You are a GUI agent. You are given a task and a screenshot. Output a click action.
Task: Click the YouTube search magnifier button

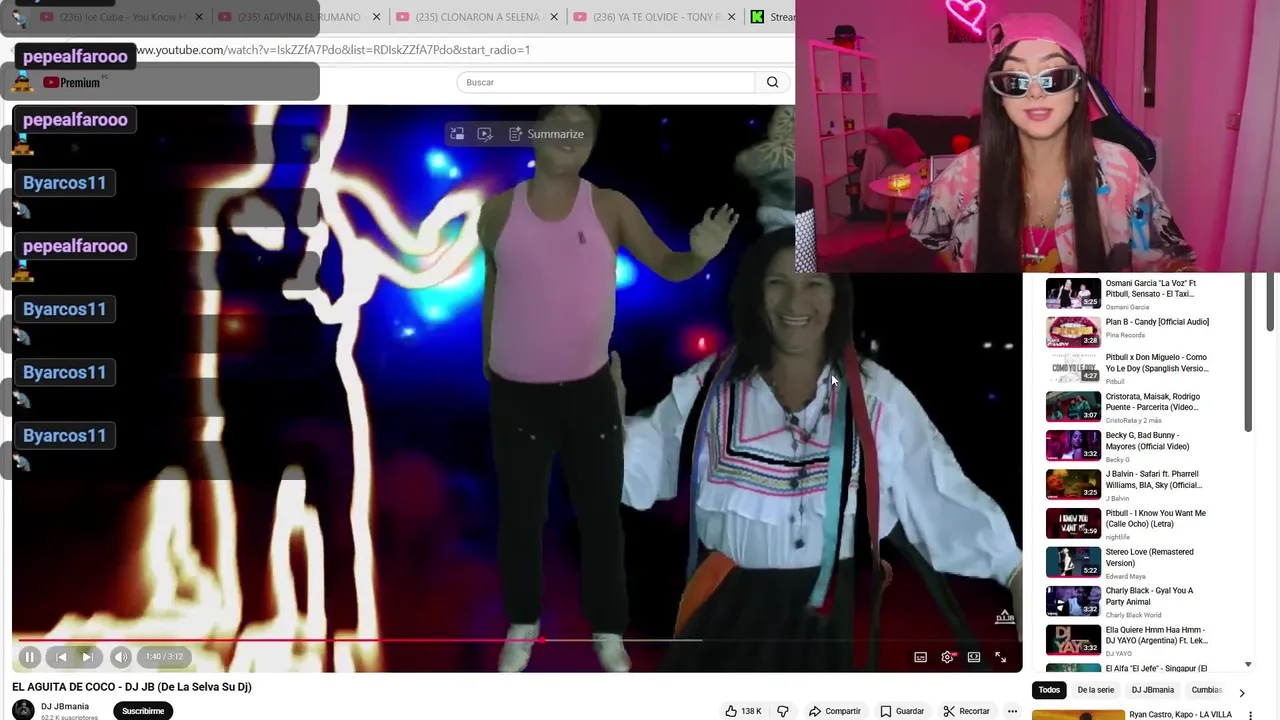(772, 82)
